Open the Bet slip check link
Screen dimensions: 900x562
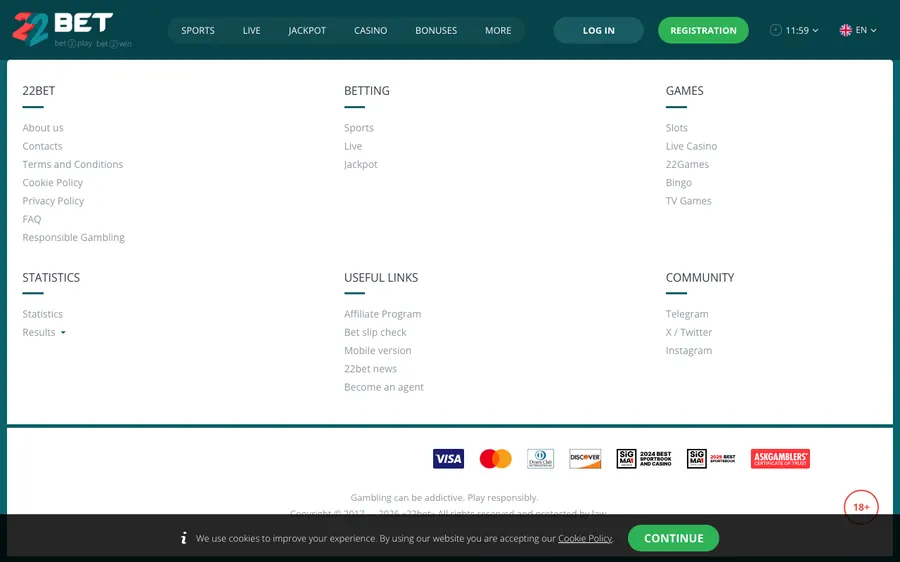coord(375,332)
